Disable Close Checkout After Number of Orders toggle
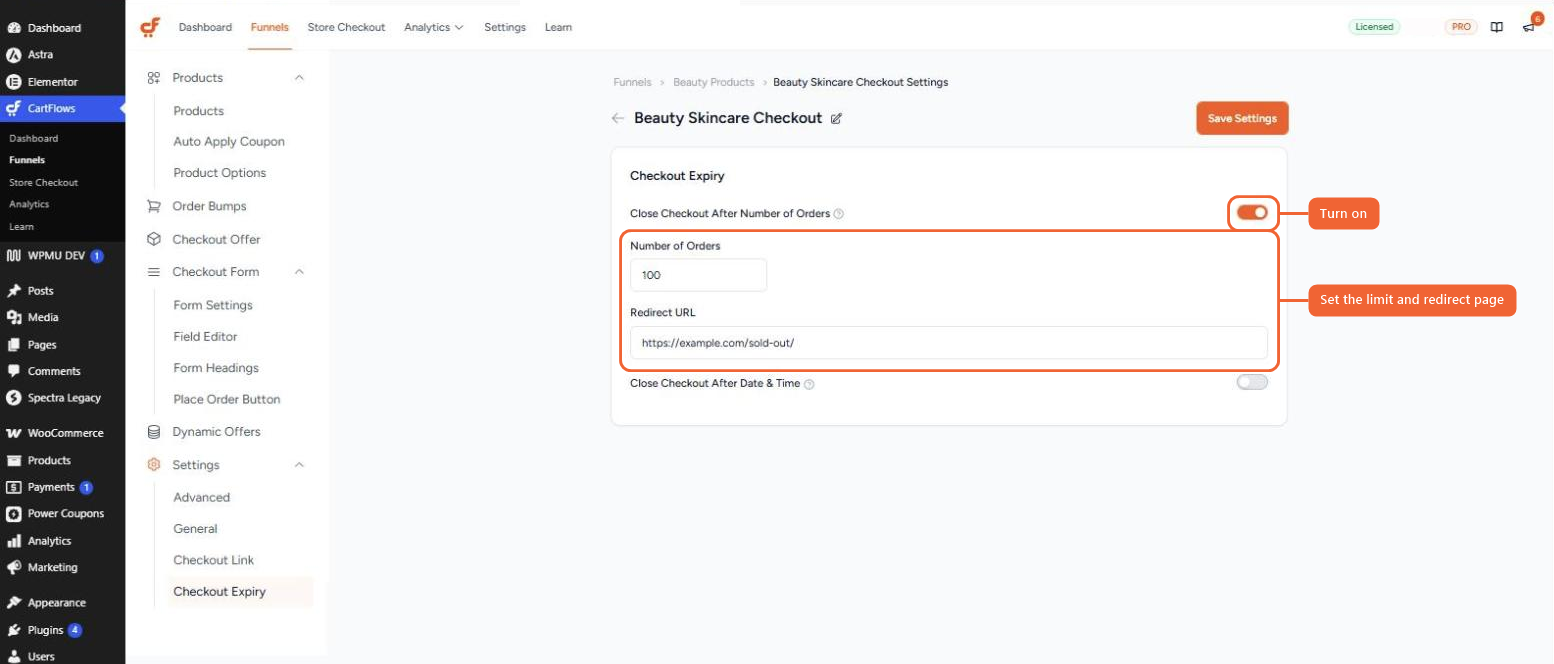This screenshot has width=1554, height=664. [x=1252, y=213]
